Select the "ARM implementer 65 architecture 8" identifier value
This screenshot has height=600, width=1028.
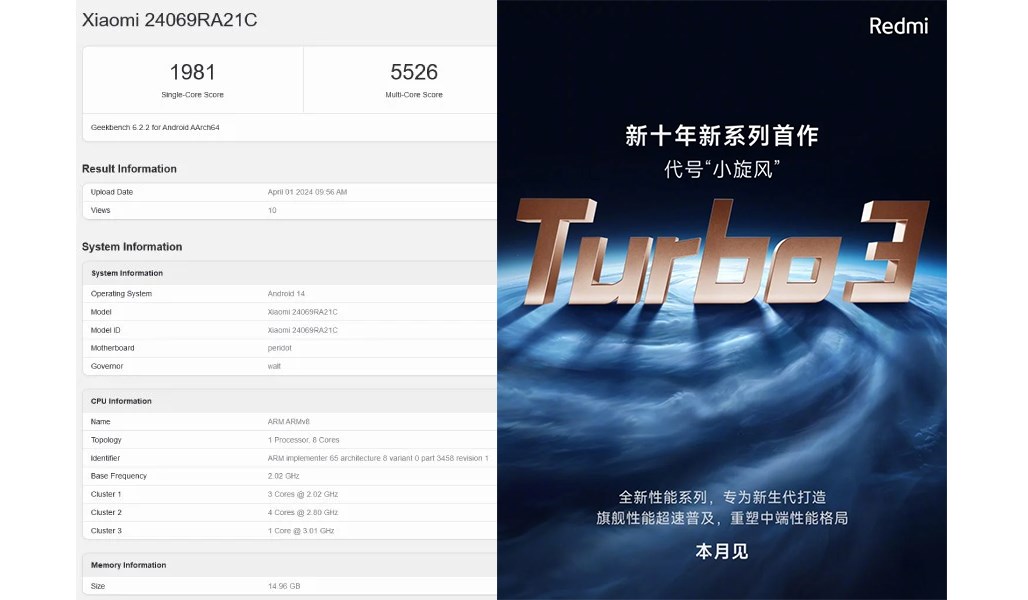point(378,458)
